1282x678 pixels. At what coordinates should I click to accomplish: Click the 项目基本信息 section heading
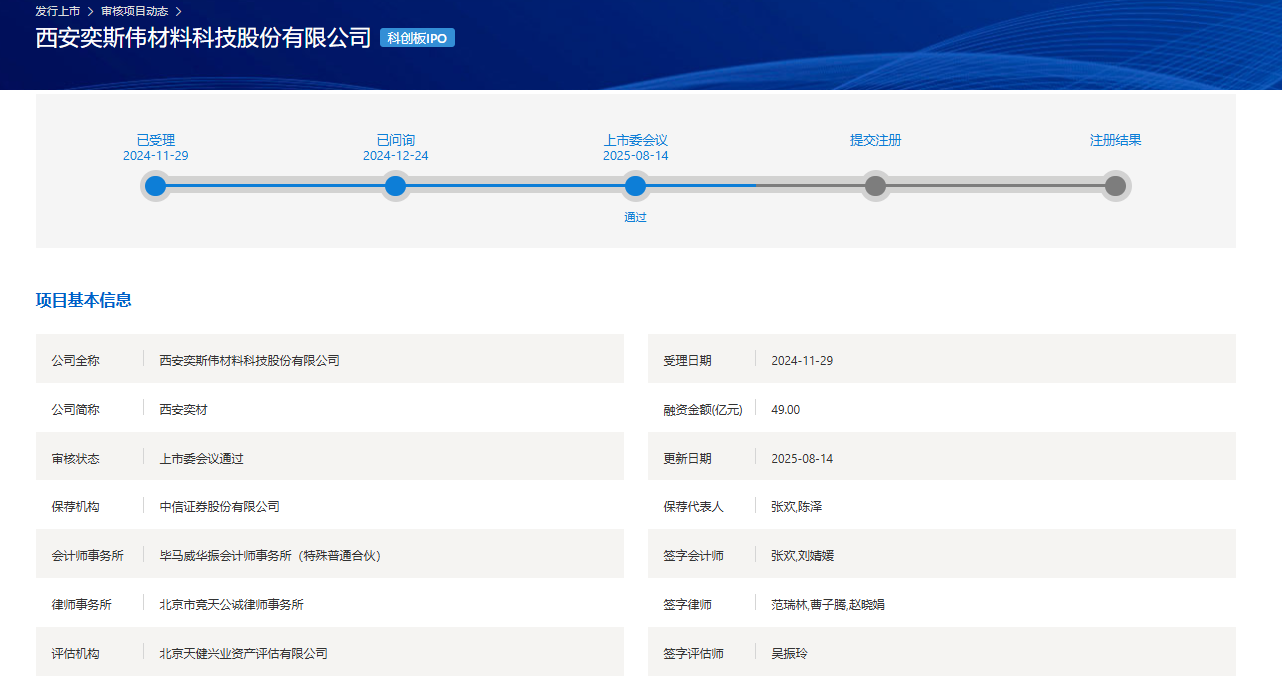pyautogui.click(x=84, y=300)
